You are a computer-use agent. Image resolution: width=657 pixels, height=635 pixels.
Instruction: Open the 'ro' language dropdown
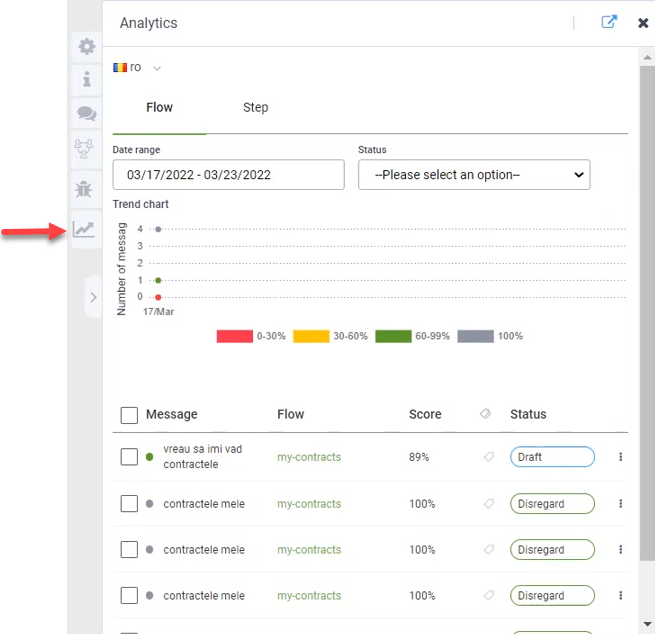138,67
